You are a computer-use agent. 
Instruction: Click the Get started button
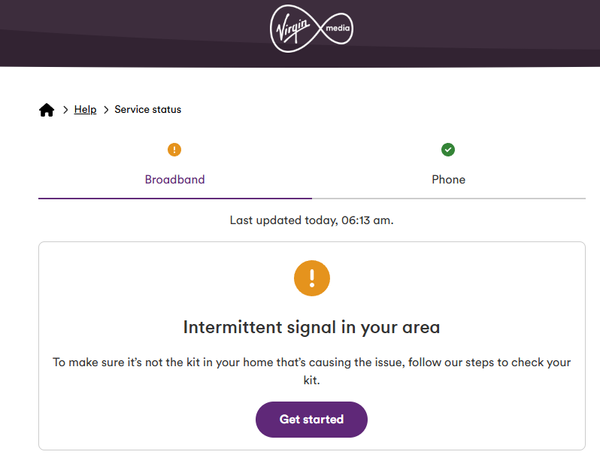pyautogui.click(x=311, y=419)
